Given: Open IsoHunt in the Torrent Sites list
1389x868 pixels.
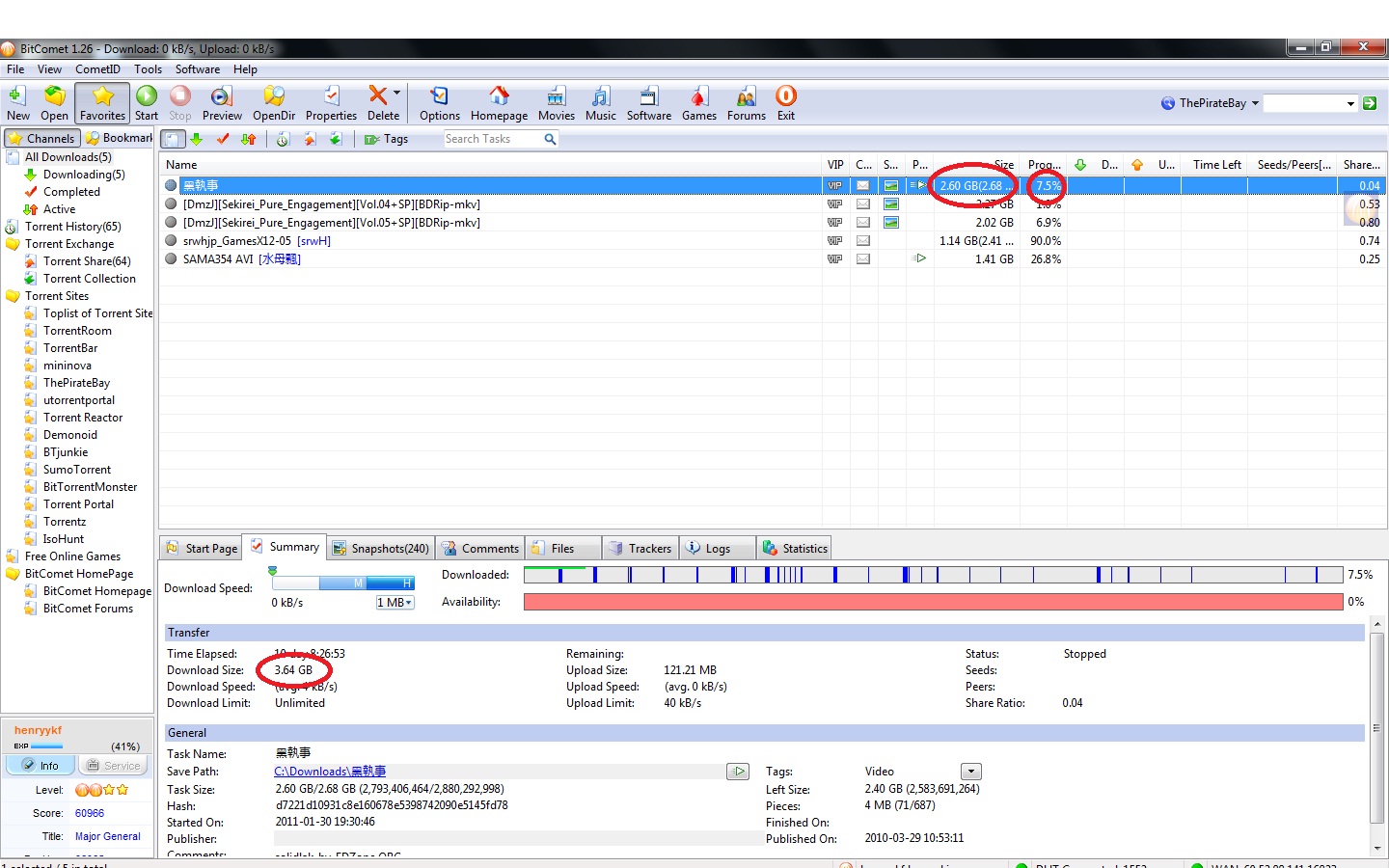Looking at the screenshot, I should (x=64, y=539).
